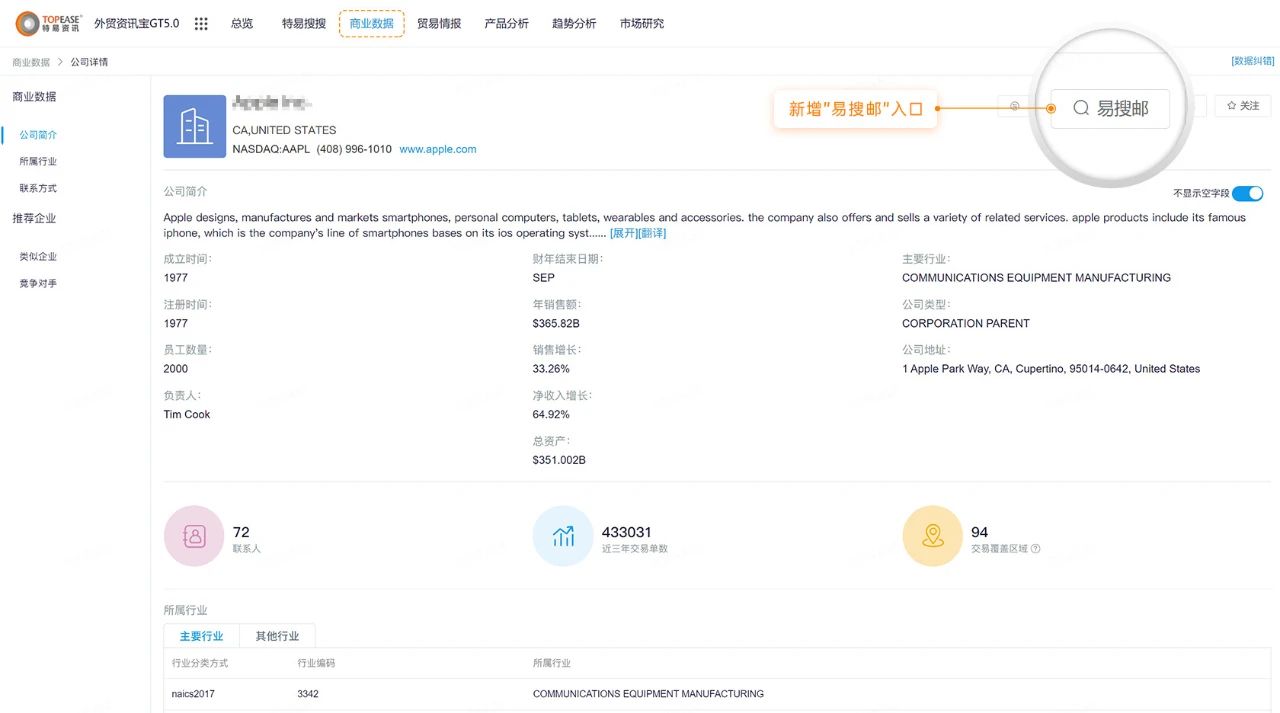Click the 数据纠错 link

(x=1252, y=61)
